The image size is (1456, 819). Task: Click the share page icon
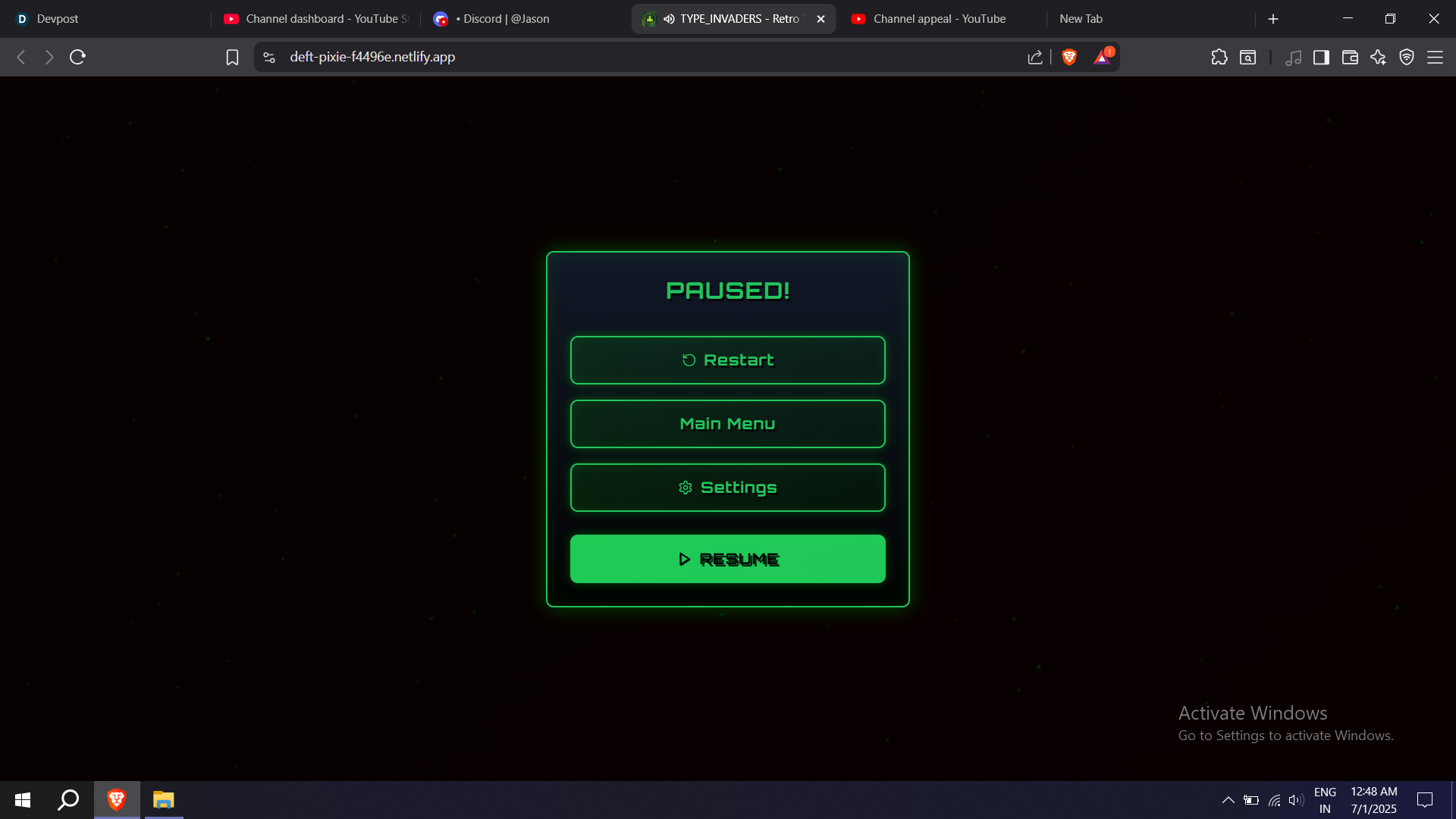[x=1035, y=57]
